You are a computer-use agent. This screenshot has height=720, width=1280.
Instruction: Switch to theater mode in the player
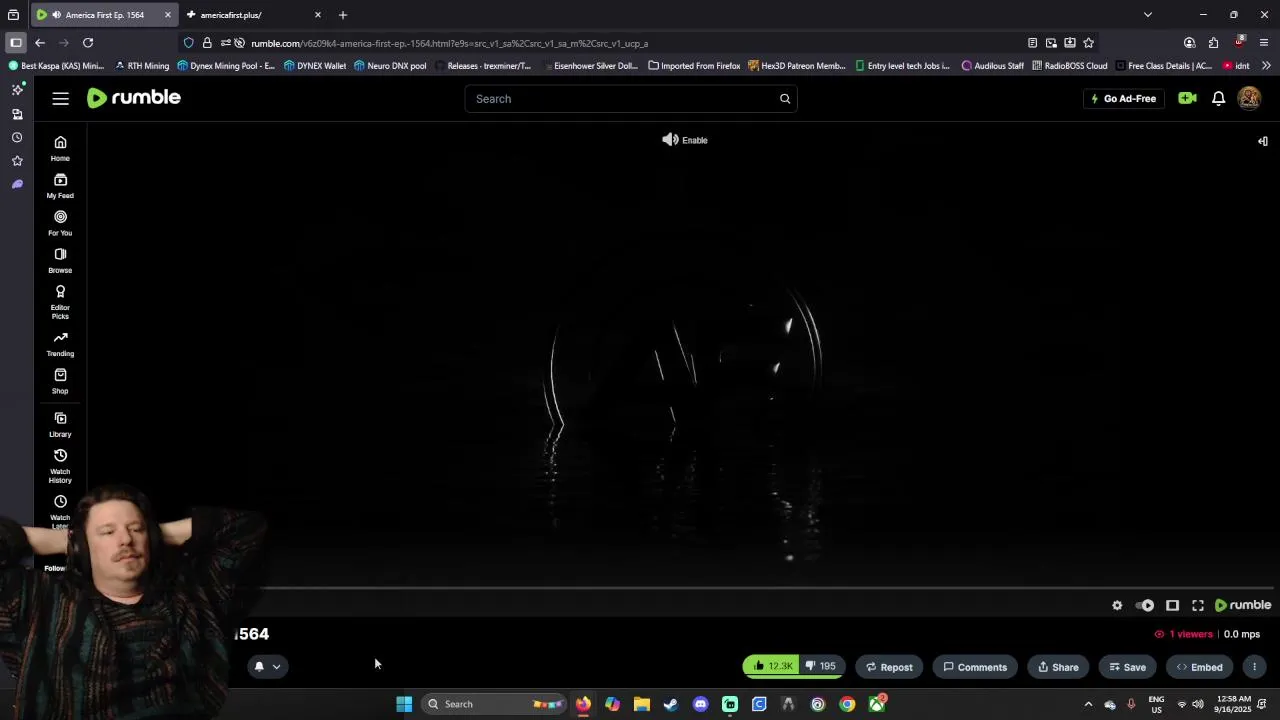(x=1172, y=605)
